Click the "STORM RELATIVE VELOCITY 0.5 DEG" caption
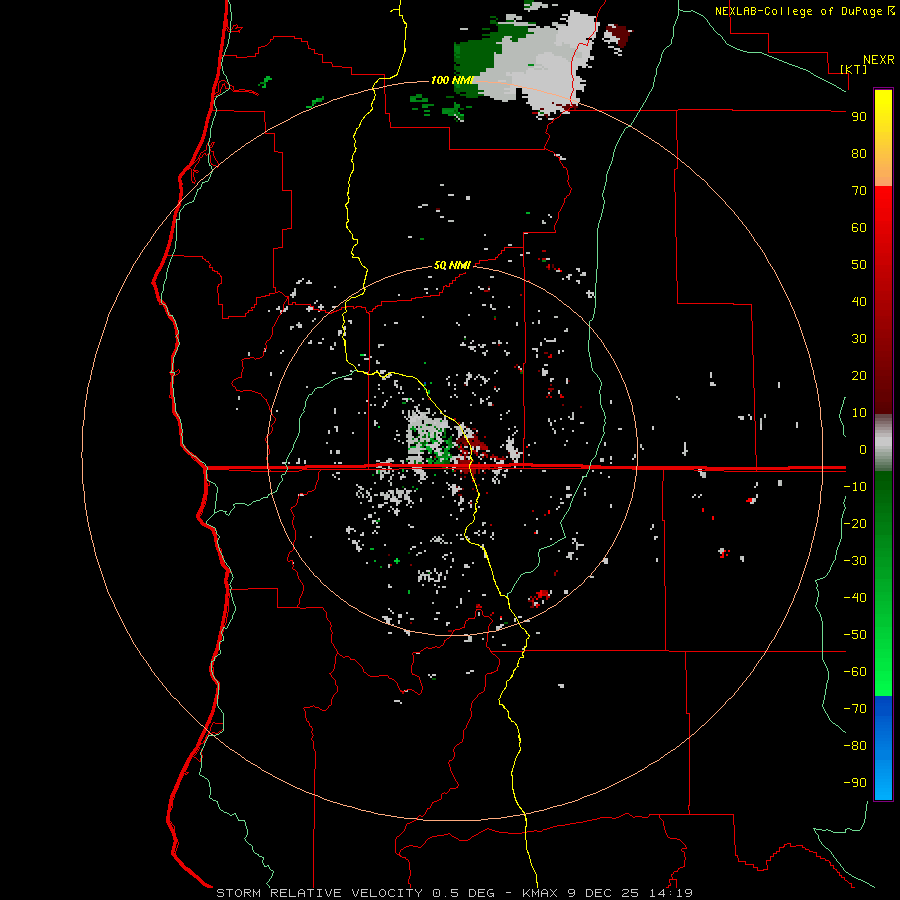Screen dimensions: 900x900 click(x=355, y=893)
